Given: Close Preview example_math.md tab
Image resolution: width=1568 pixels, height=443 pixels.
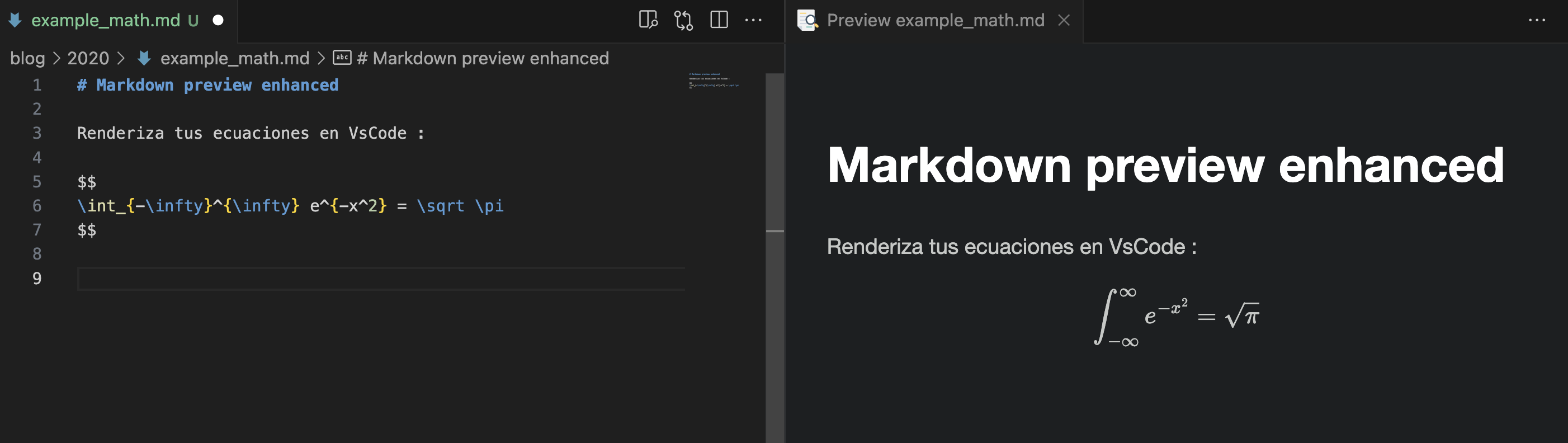Looking at the screenshot, I should click(1064, 20).
